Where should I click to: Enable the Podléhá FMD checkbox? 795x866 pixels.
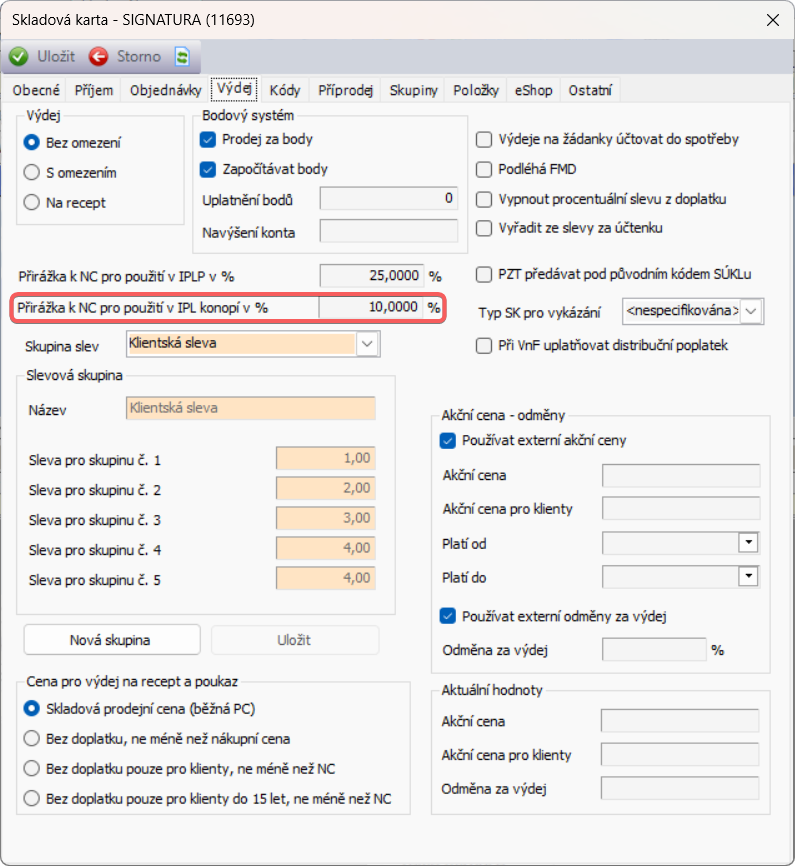point(484,169)
